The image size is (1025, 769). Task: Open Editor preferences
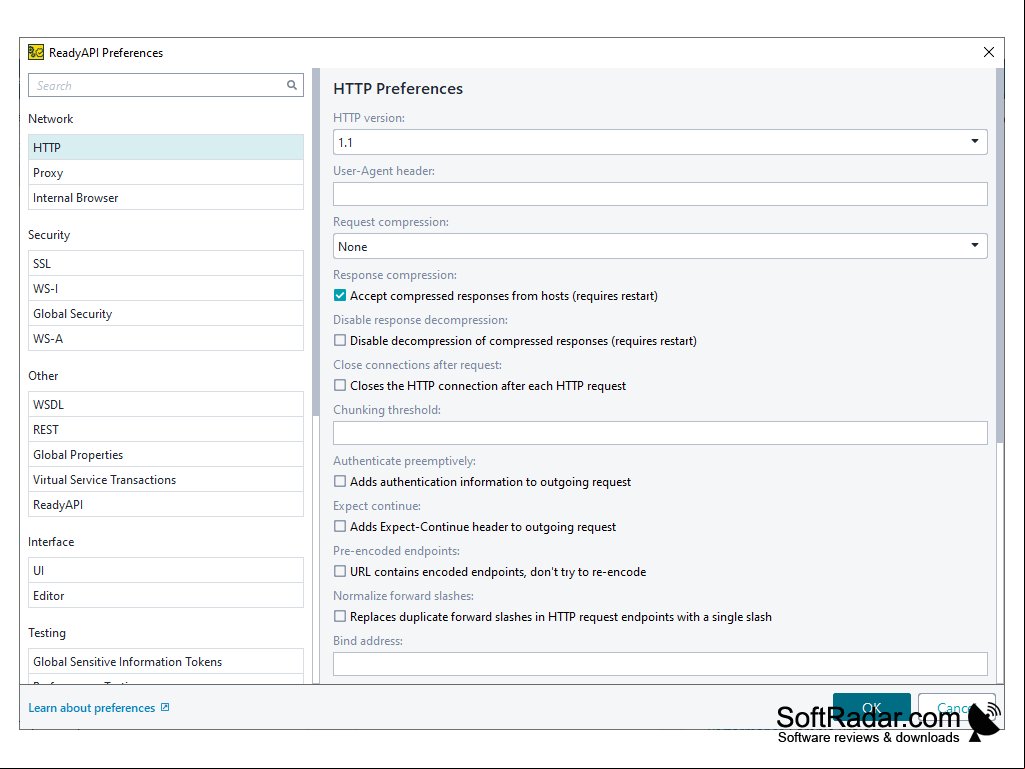coord(166,596)
